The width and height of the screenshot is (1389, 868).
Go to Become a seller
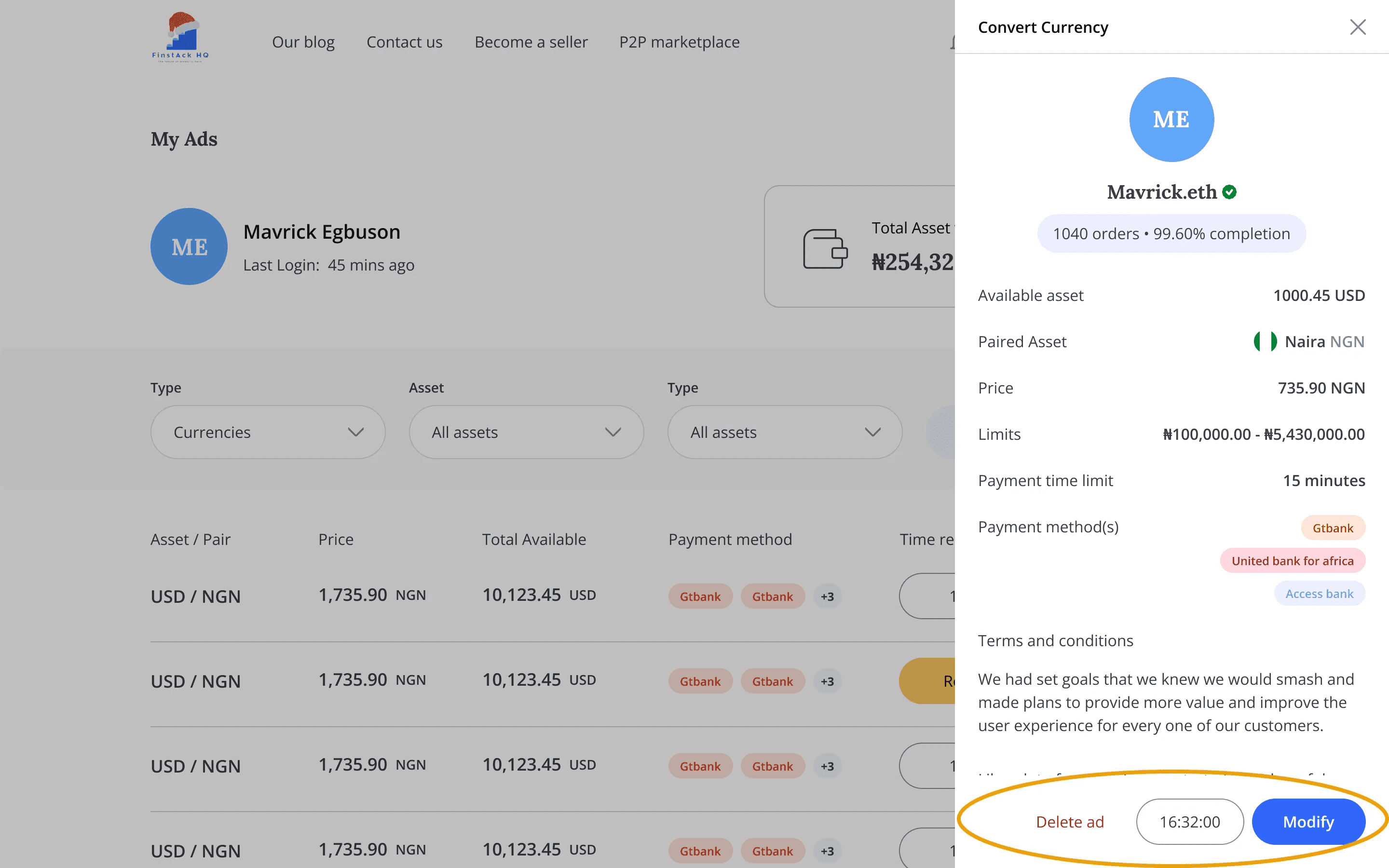[x=531, y=42]
